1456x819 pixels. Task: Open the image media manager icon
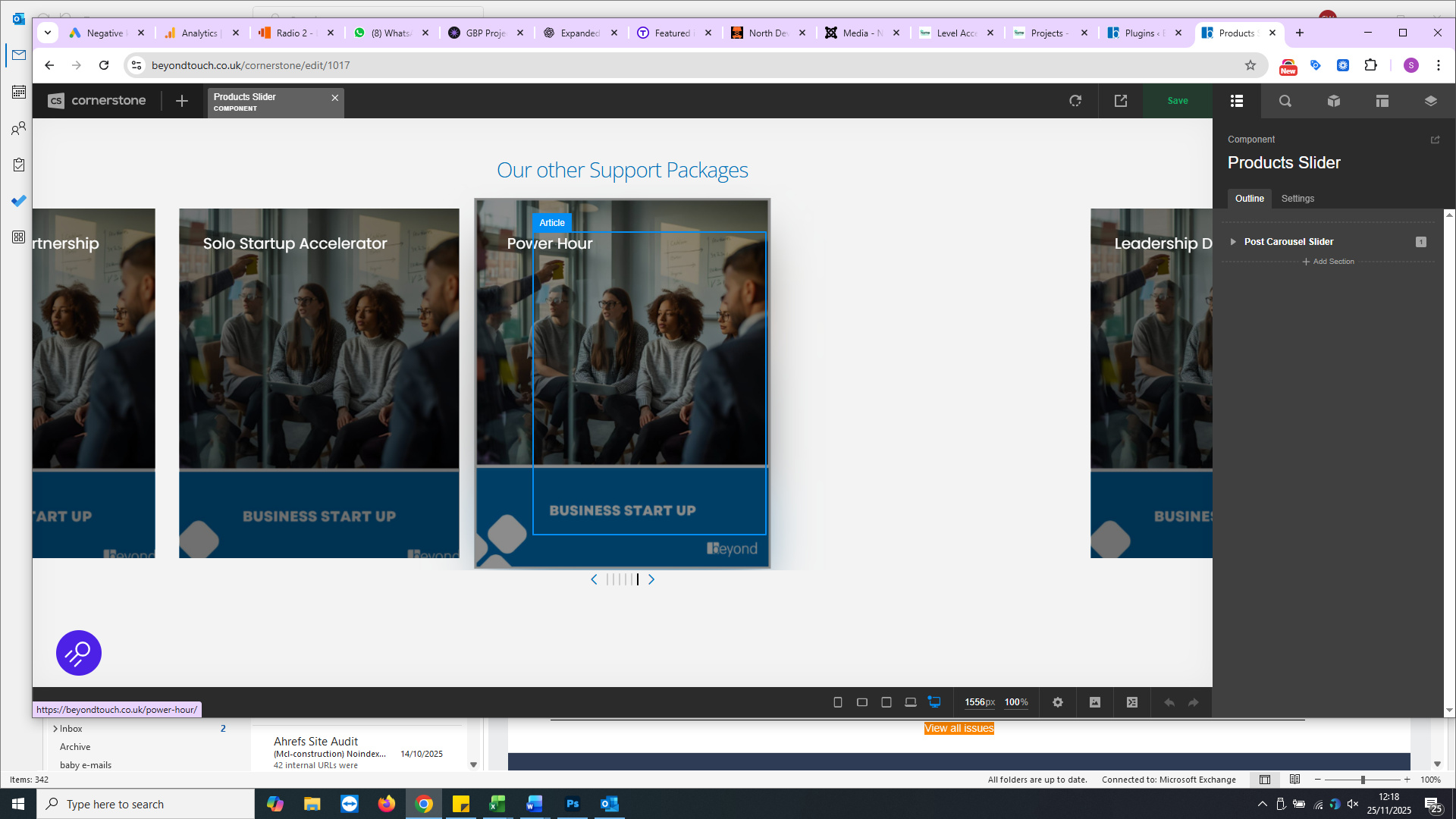1095,702
